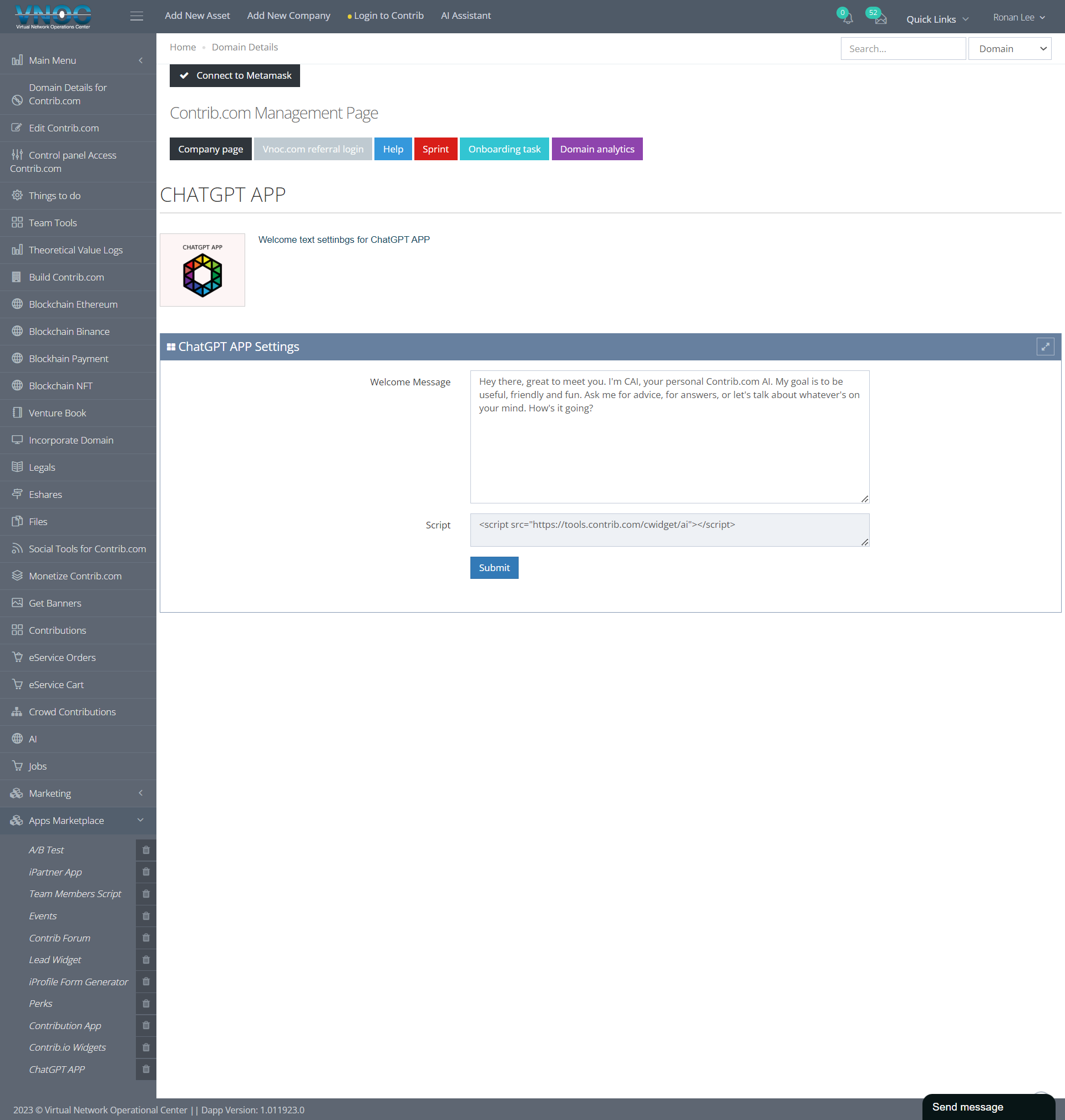This screenshot has width=1065, height=1120.
Task: Open the AI Assistant menu item
Action: coord(465,16)
